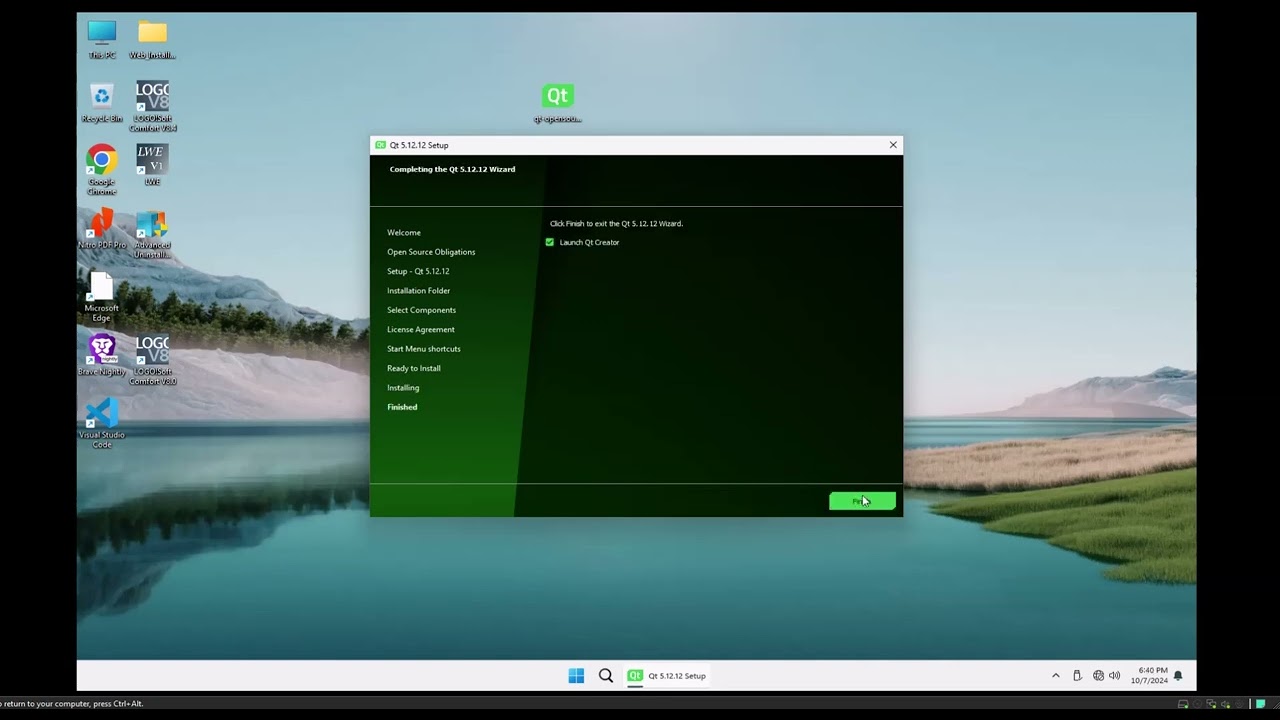This screenshot has width=1280, height=720.
Task: Select the Microsoft Edge desktop shortcut
Action: click(102, 297)
